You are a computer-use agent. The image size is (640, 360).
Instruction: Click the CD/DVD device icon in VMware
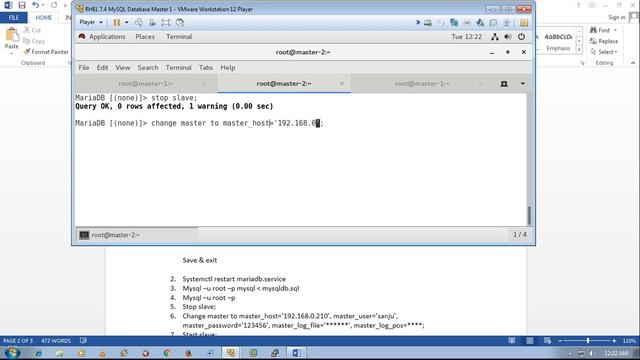click(x=441, y=23)
